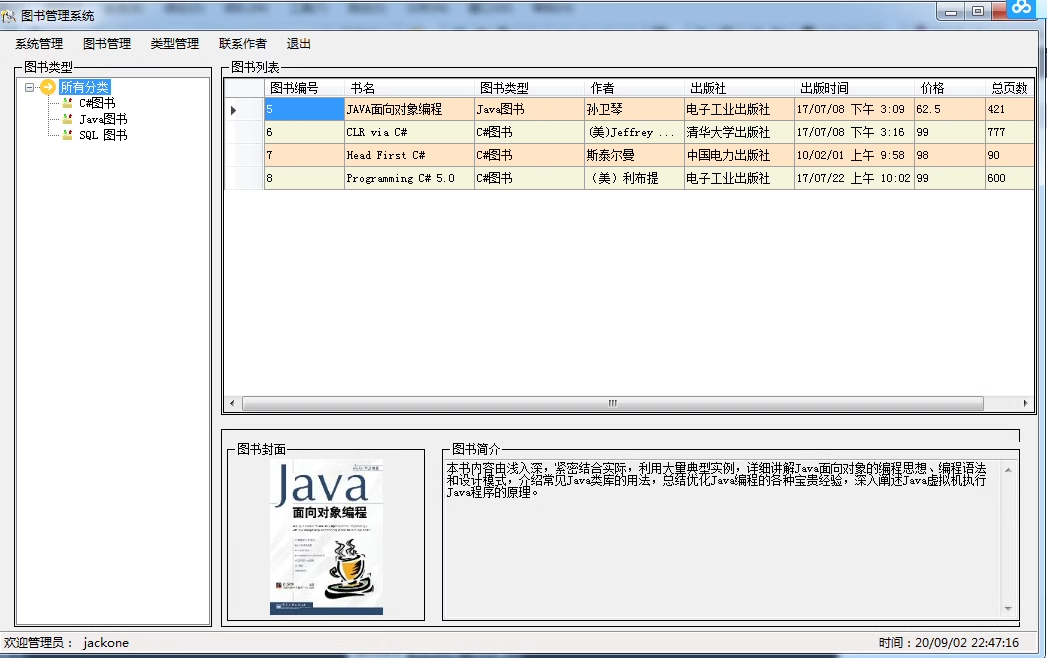Click the jackone admin name in status bar
This screenshot has height=658, width=1047.
click(106, 643)
